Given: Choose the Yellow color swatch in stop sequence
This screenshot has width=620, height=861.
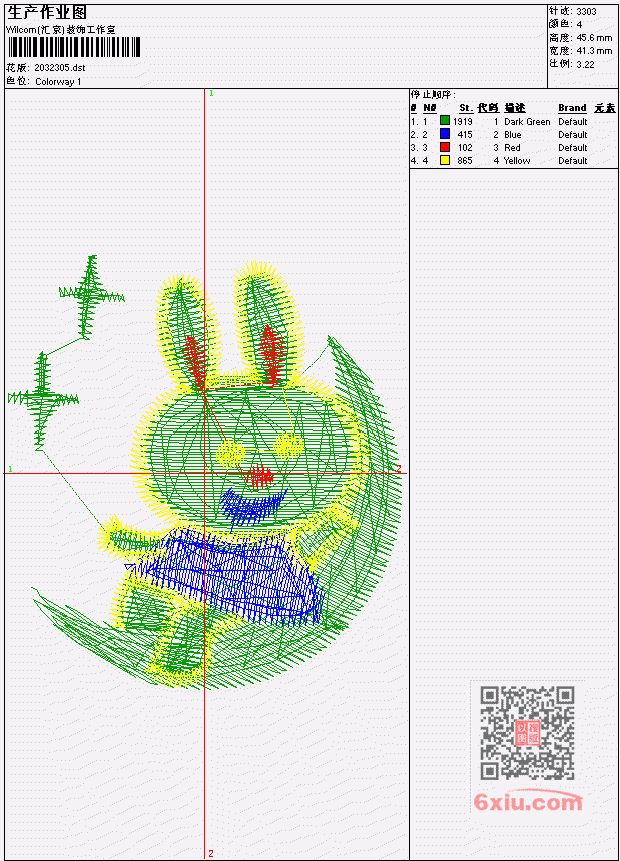Looking at the screenshot, I should 445,160.
